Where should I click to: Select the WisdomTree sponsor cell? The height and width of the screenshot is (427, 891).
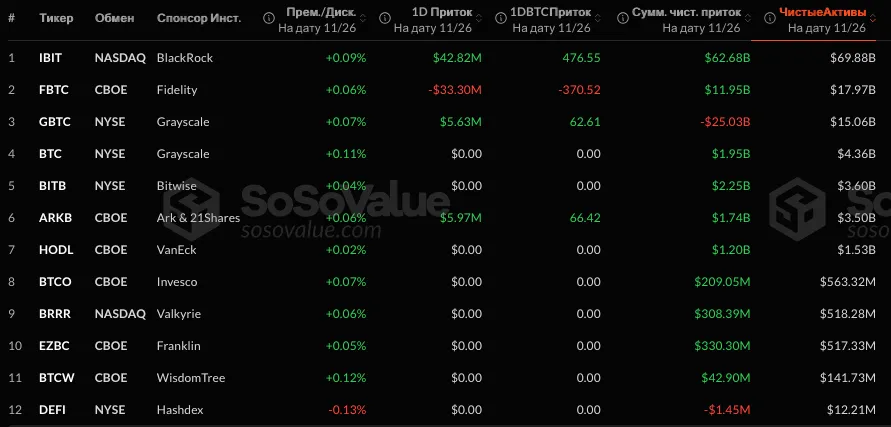191,378
